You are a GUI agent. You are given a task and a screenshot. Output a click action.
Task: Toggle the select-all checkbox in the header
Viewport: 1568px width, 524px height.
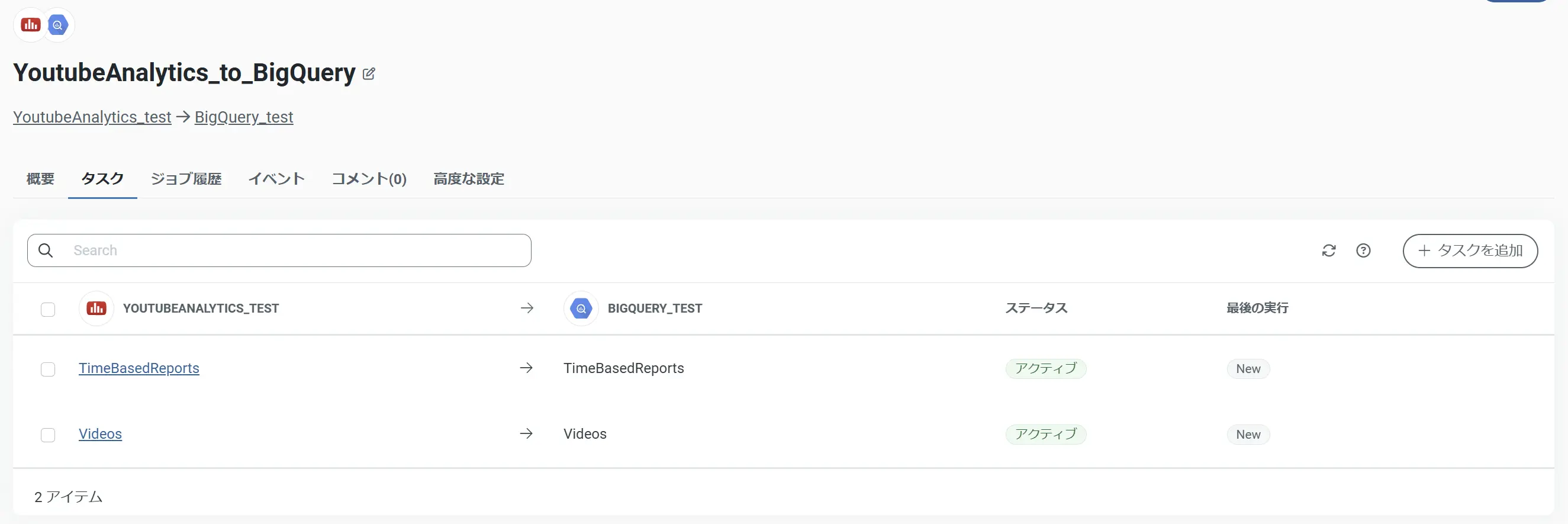48,309
